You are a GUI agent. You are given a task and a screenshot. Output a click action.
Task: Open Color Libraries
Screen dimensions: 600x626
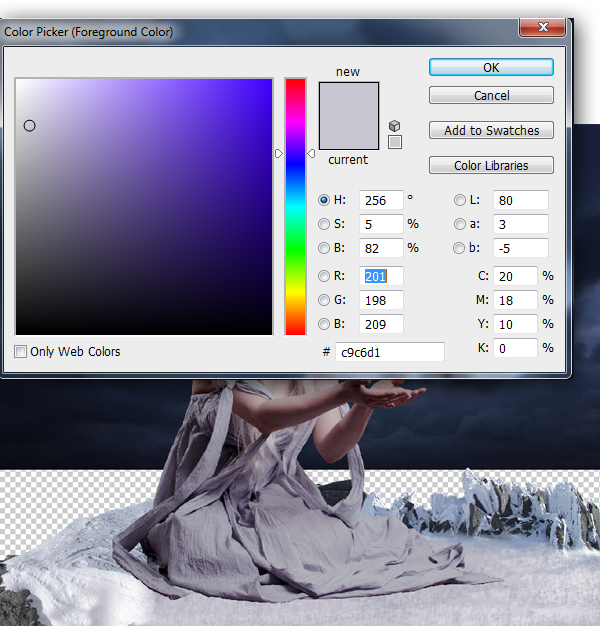point(491,166)
